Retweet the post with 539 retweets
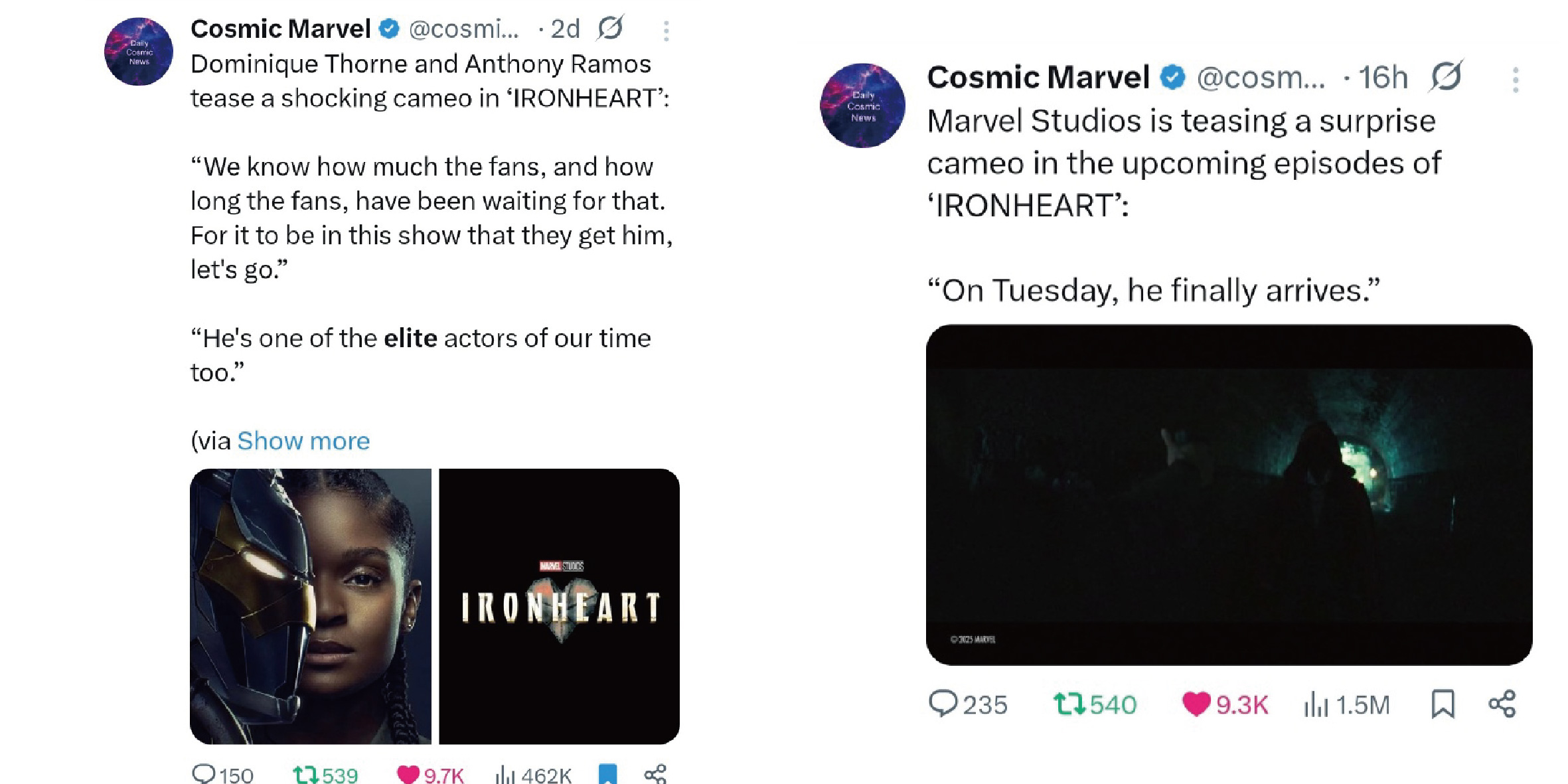 (306, 774)
